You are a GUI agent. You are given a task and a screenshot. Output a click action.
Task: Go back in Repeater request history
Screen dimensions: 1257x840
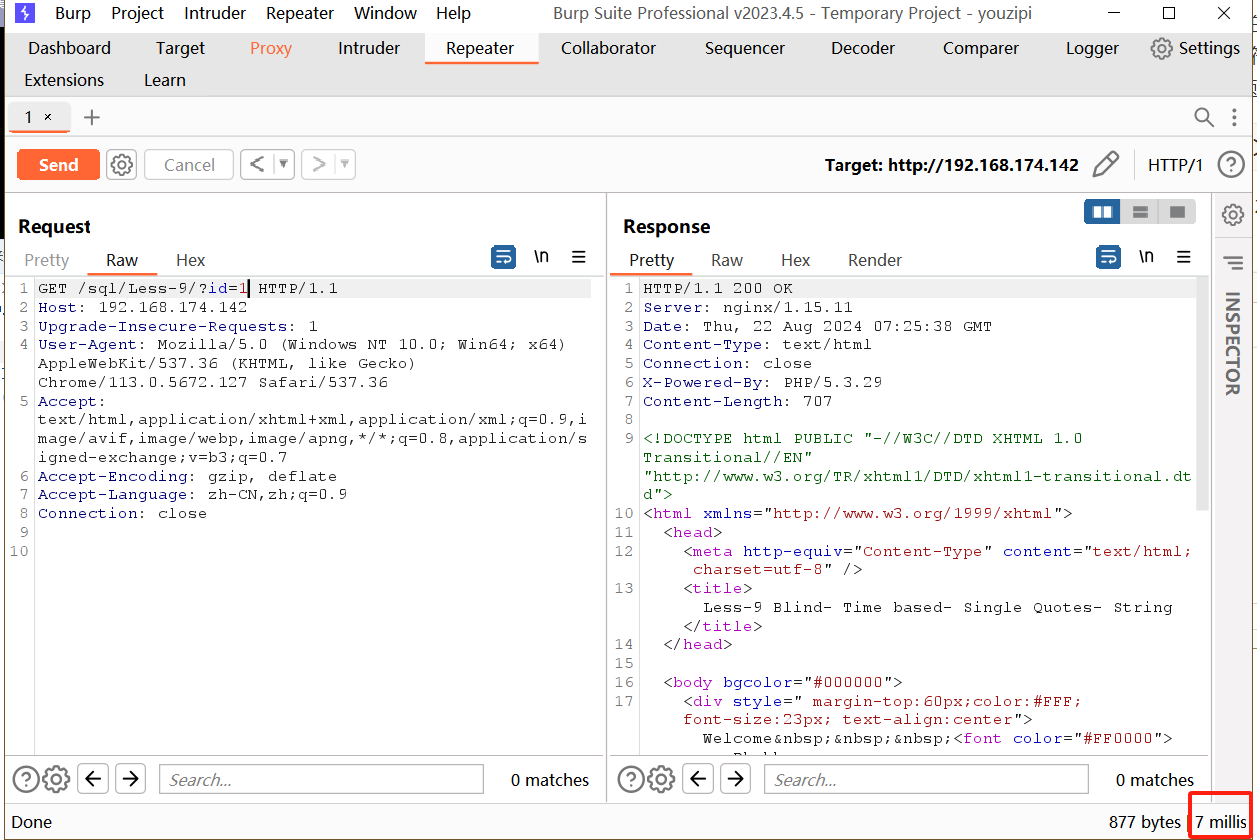[257, 165]
